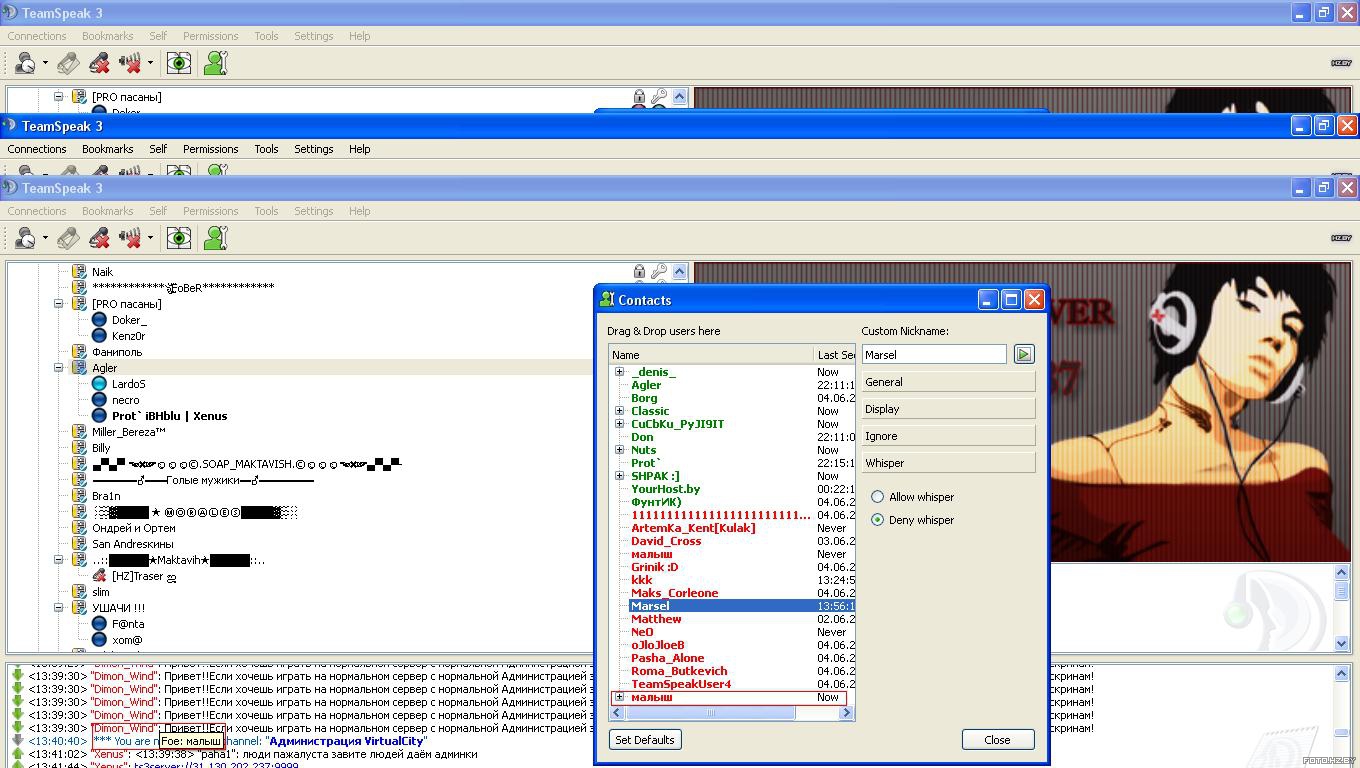Mute speakers icon in front TeamSpeak toolbar

pyautogui.click(x=130, y=238)
